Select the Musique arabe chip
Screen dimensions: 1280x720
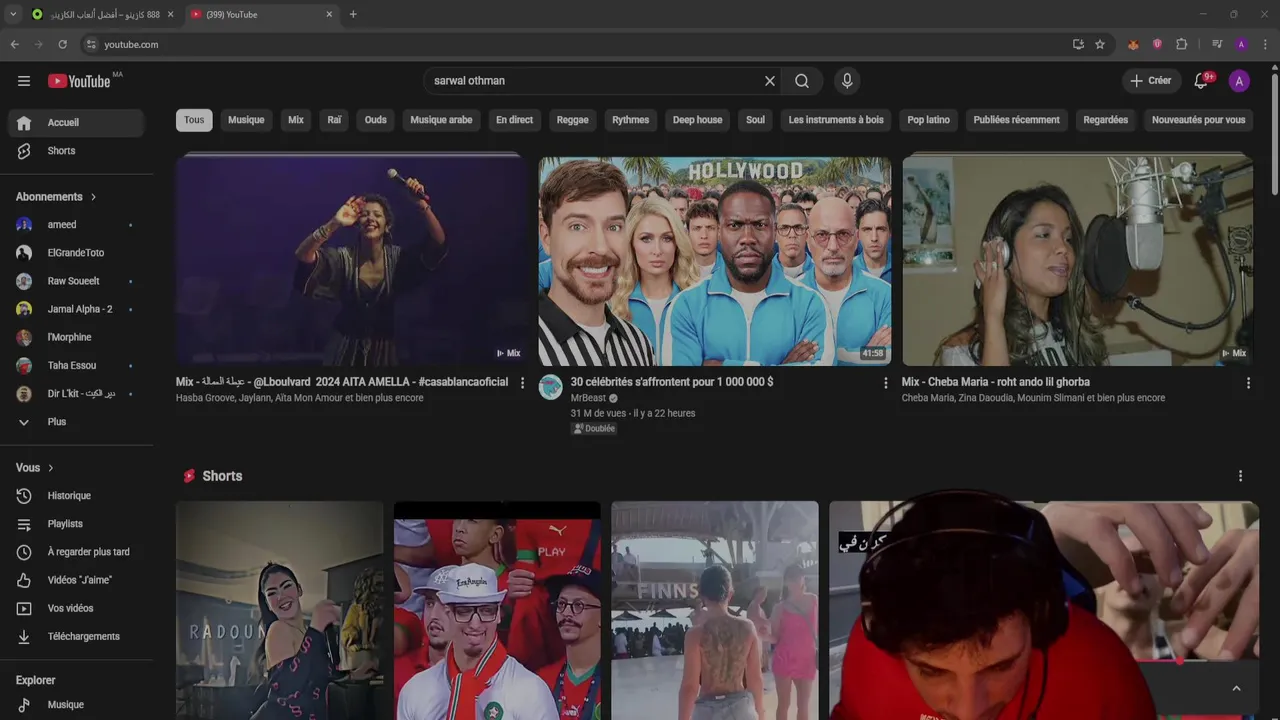click(441, 120)
